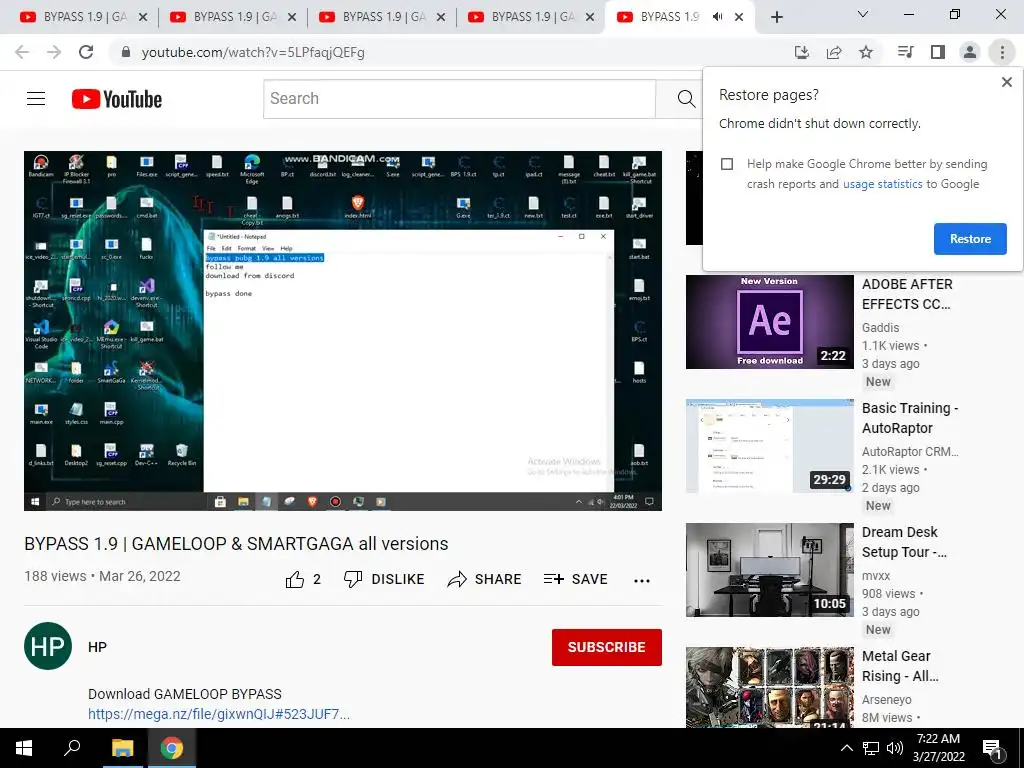Focus the YouTube search field

[x=459, y=99]
